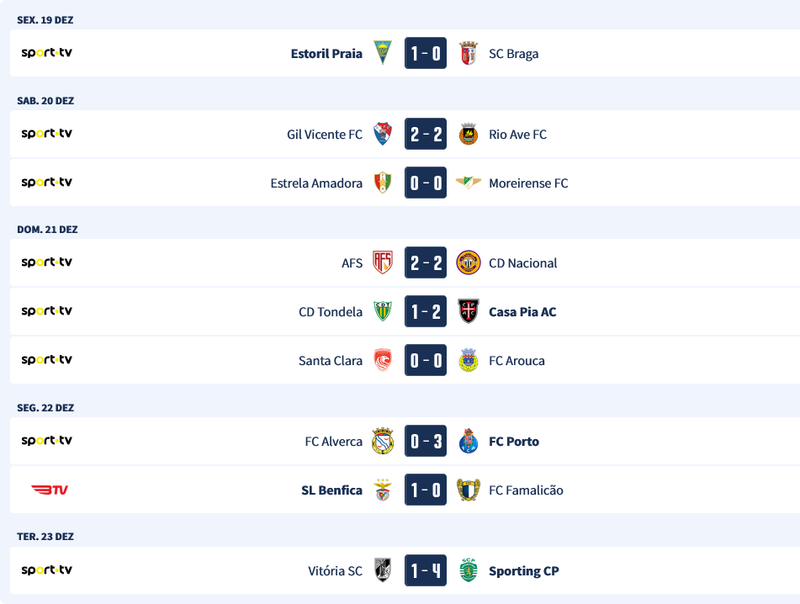Open the Estoril Praia 1-0 score

[425, 53]
